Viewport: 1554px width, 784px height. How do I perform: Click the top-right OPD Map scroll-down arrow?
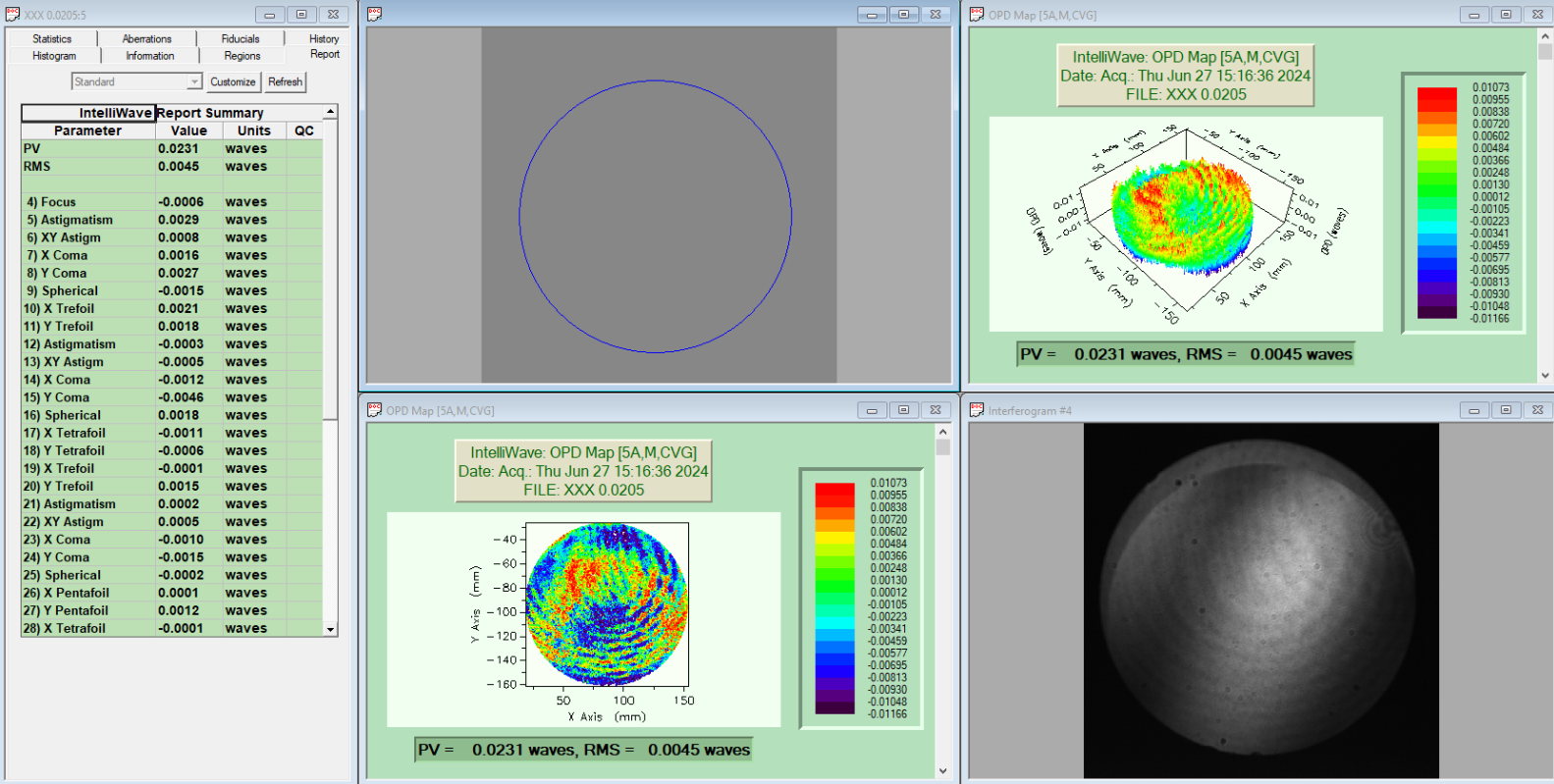(1545, 375)
